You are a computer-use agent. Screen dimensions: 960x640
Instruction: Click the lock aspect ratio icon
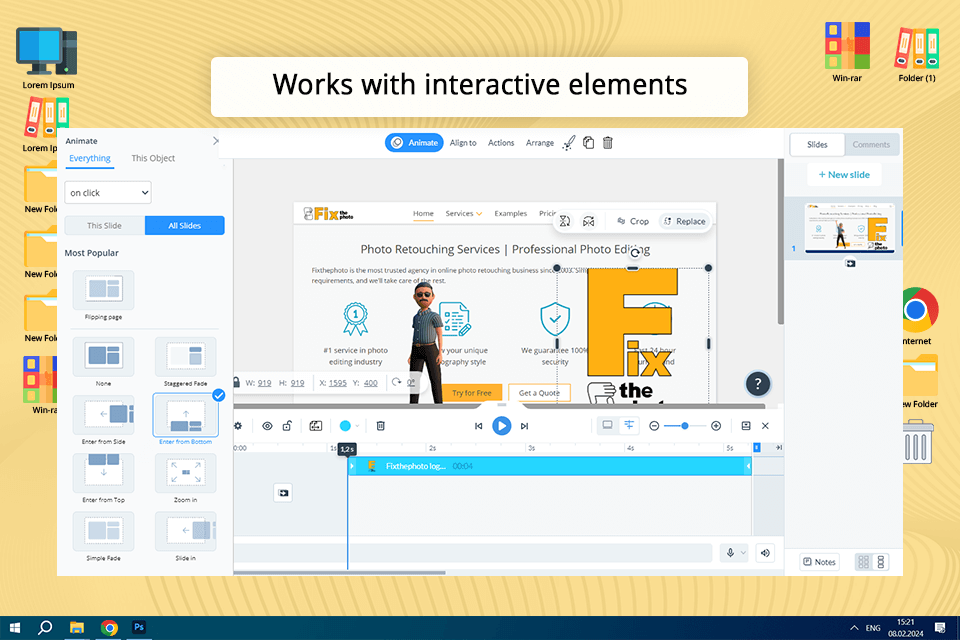click(236, 382)
